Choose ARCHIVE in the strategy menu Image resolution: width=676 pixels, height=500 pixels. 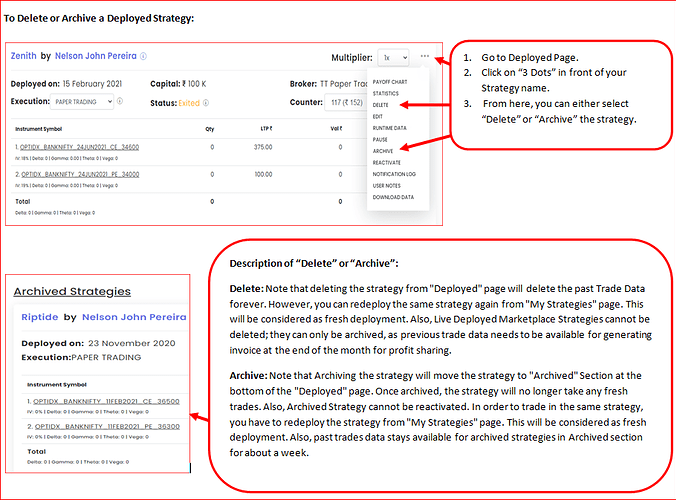(383, 151)
